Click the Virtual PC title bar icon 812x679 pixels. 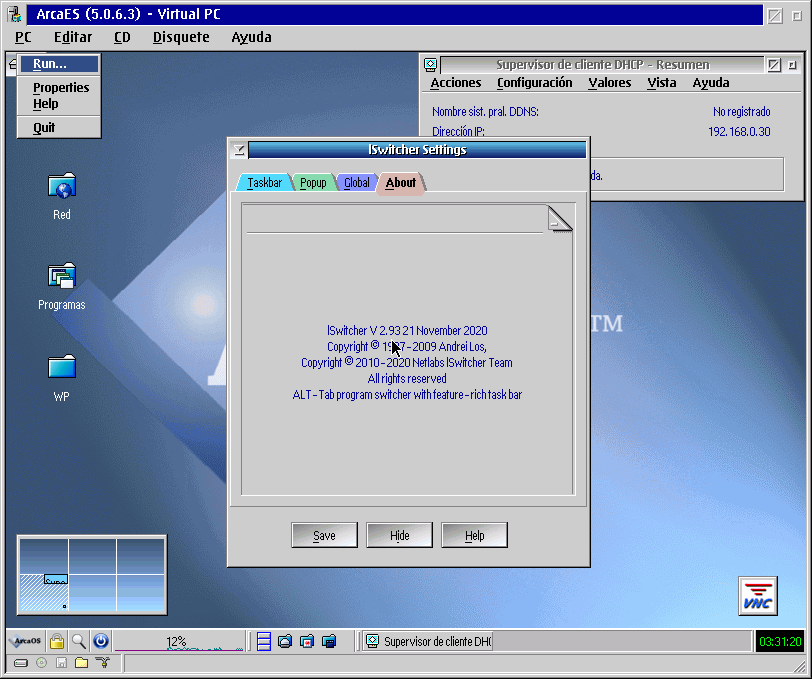pyautogui.click(x=15, y=14)
